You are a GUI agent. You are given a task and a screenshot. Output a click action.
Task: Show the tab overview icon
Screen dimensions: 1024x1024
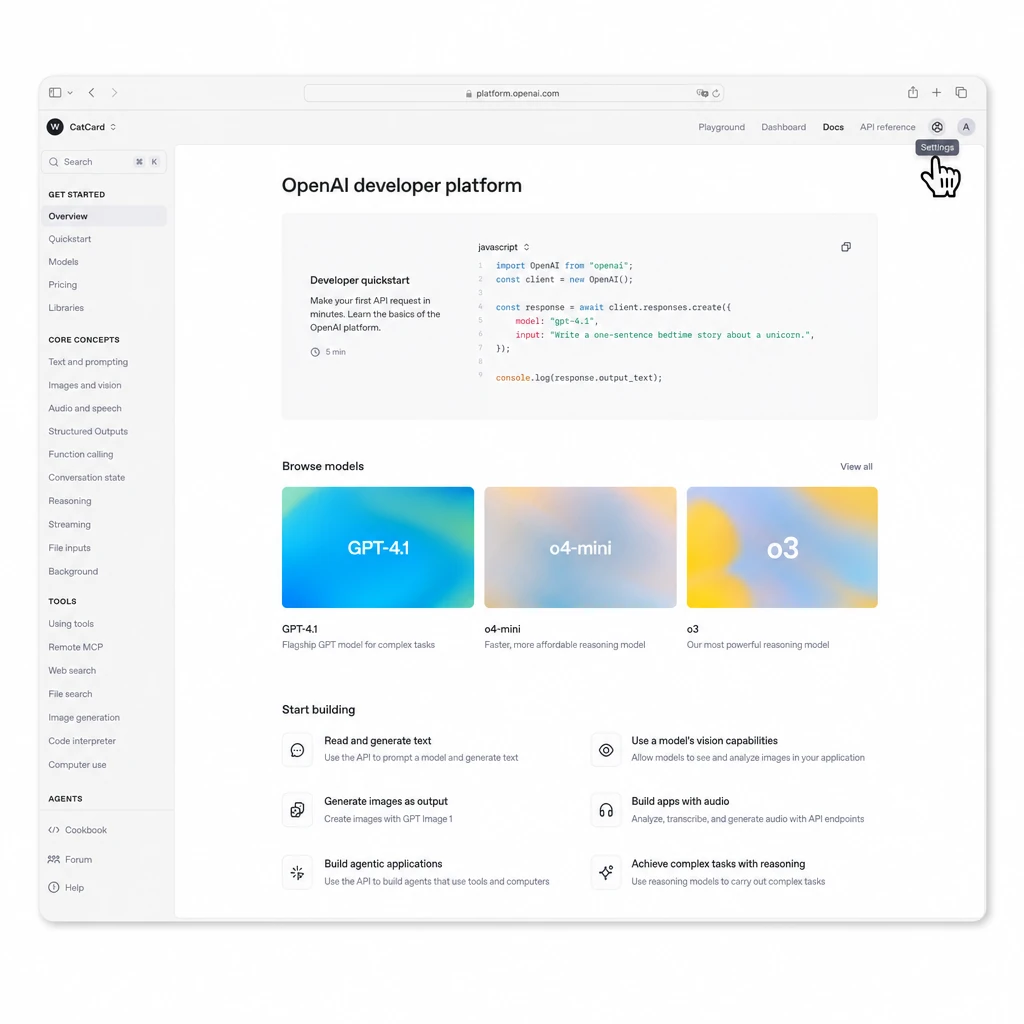[x=961, y=93]
